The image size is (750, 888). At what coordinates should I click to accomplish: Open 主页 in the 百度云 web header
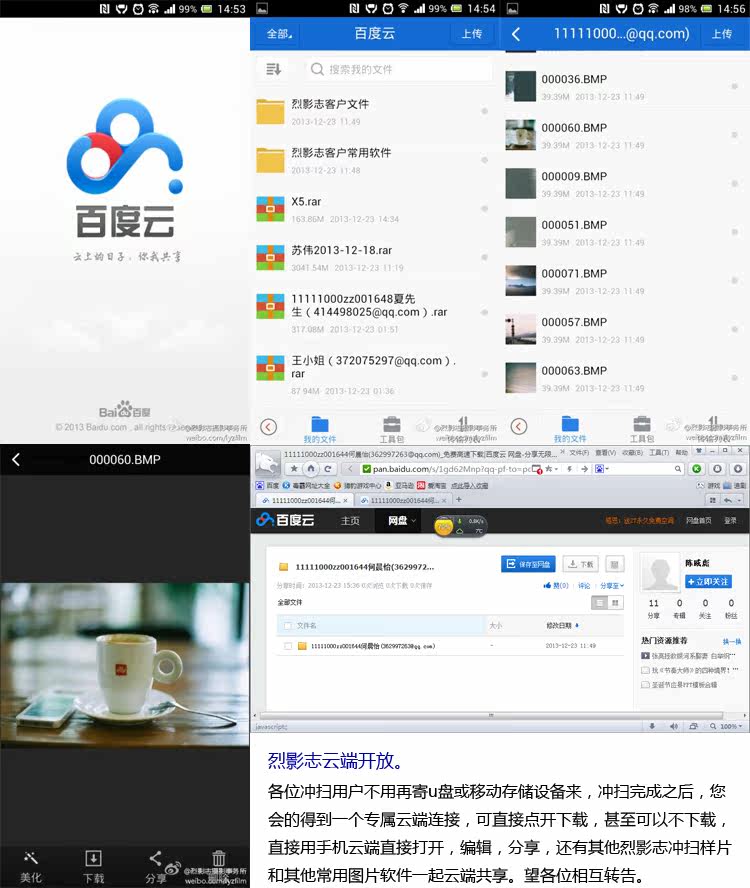(x=350, y=520)
